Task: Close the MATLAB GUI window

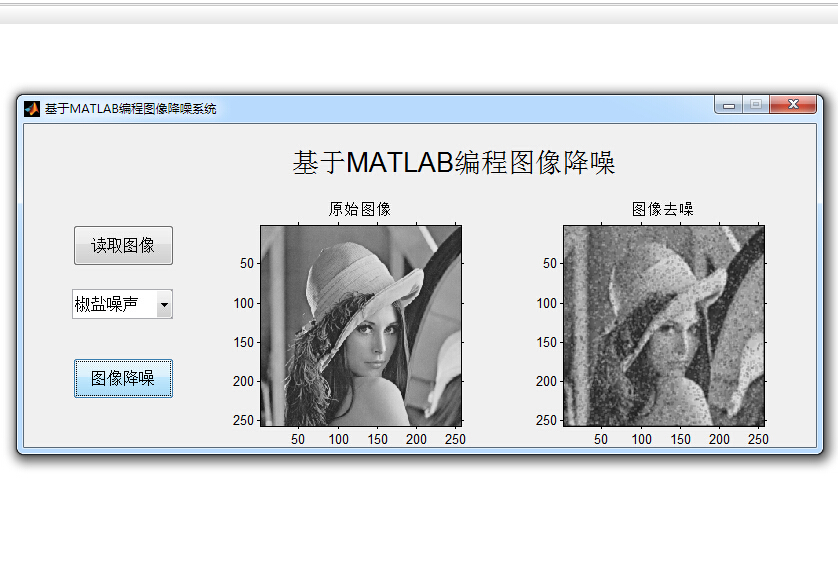Action: coord(793,105)
